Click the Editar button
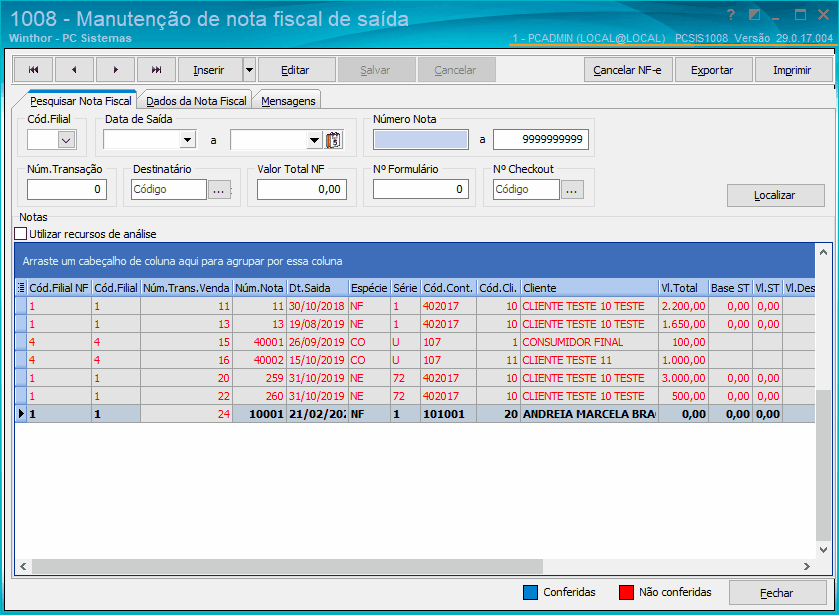Screen dimensions: 839x615 [295, 70]
